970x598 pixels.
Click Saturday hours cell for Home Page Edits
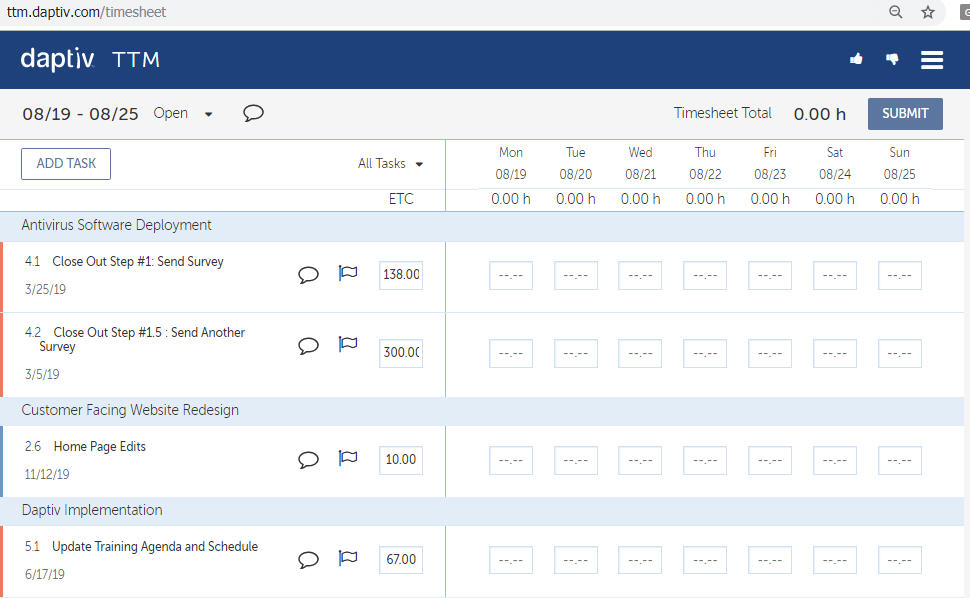click(x=835, y=461)
